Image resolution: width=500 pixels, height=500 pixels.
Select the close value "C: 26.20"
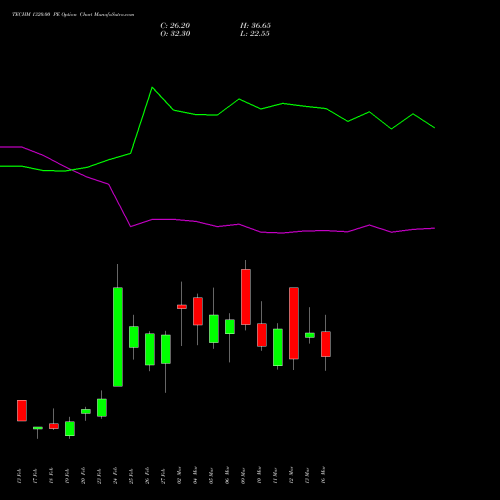175,26
